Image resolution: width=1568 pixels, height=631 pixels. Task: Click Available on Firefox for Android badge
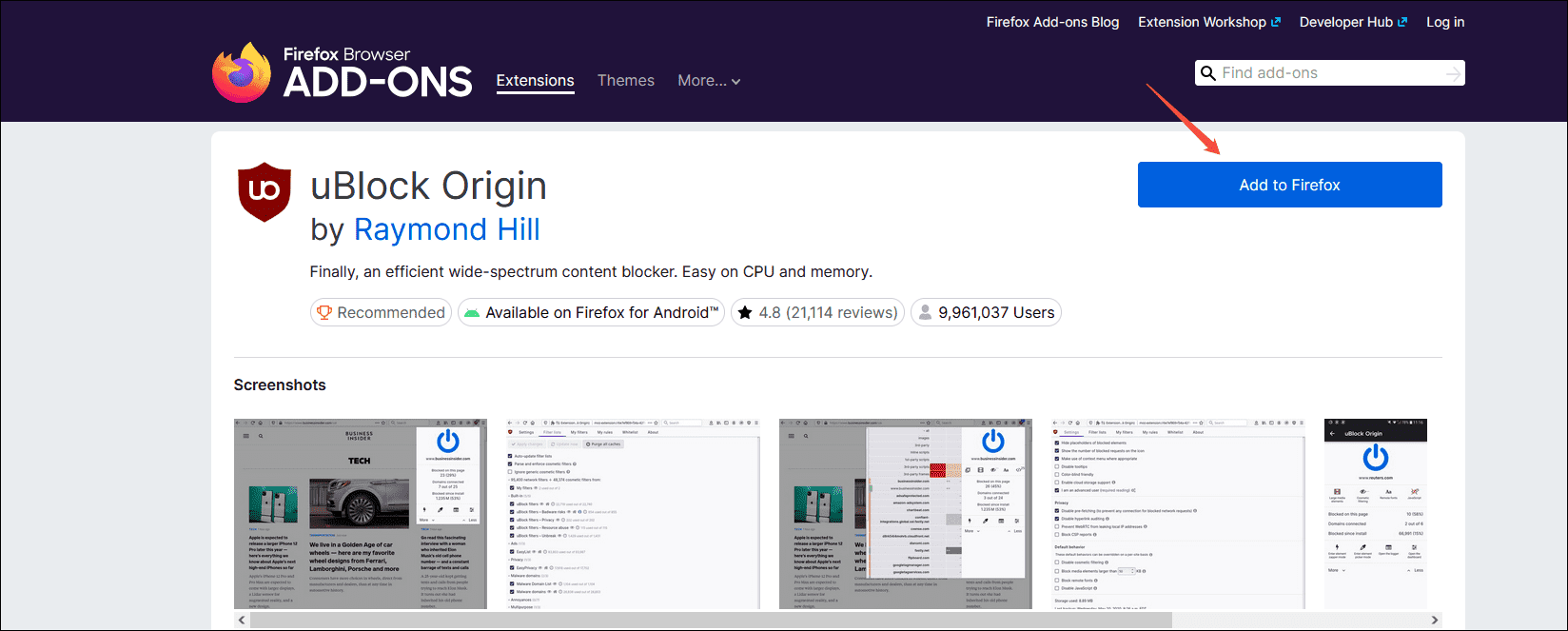click(x=591, y=312)
